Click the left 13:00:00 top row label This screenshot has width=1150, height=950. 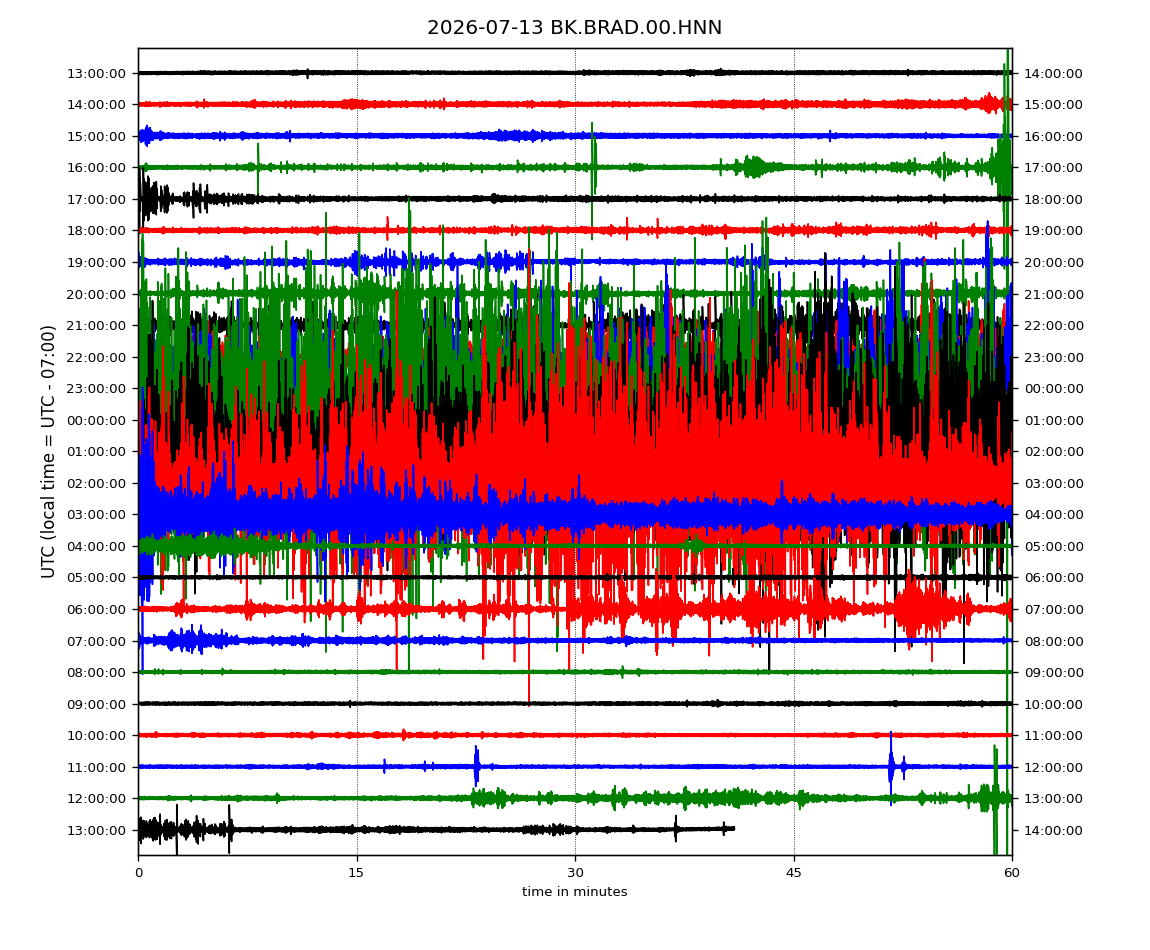coord(96,73)
